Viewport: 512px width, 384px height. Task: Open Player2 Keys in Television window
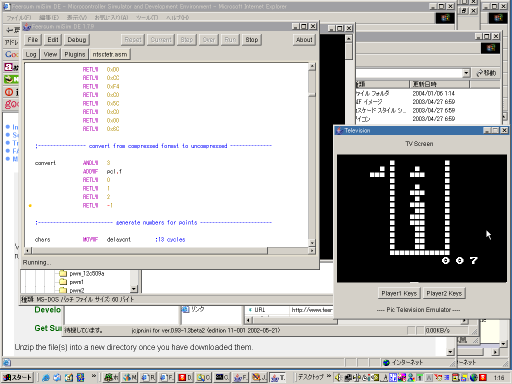click(444, 293)
